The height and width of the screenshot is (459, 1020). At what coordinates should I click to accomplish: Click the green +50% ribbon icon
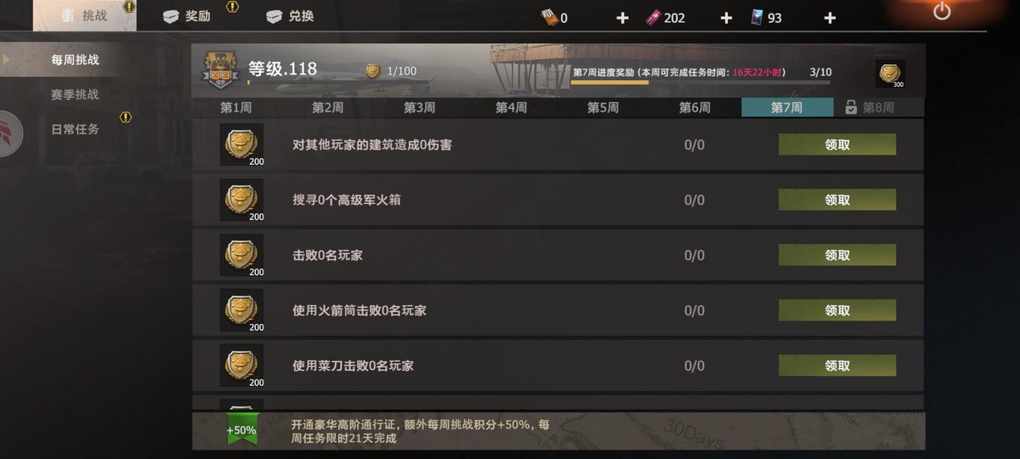[241, 430]
